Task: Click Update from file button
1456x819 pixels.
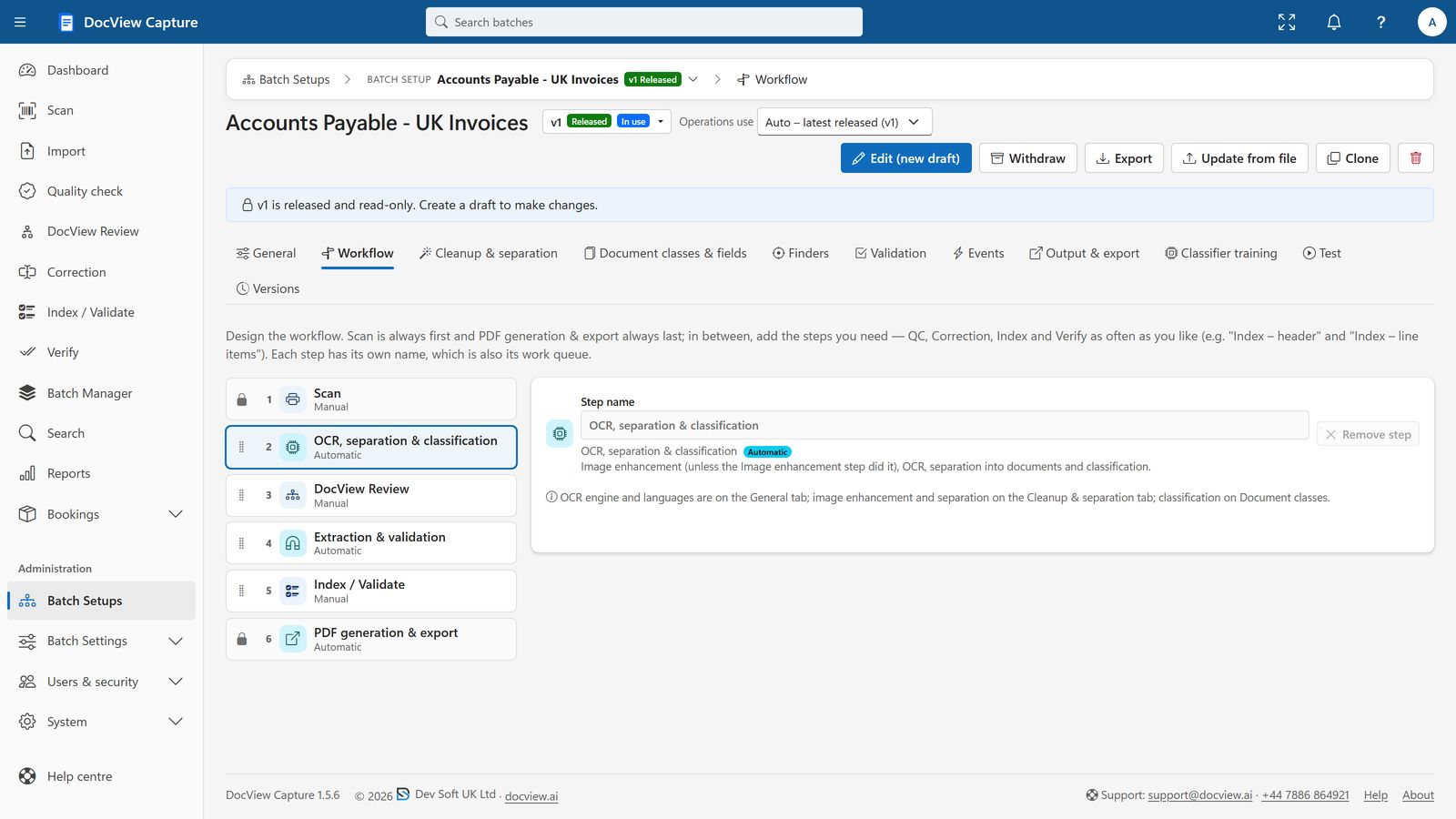Action: tap(1239, 158)
